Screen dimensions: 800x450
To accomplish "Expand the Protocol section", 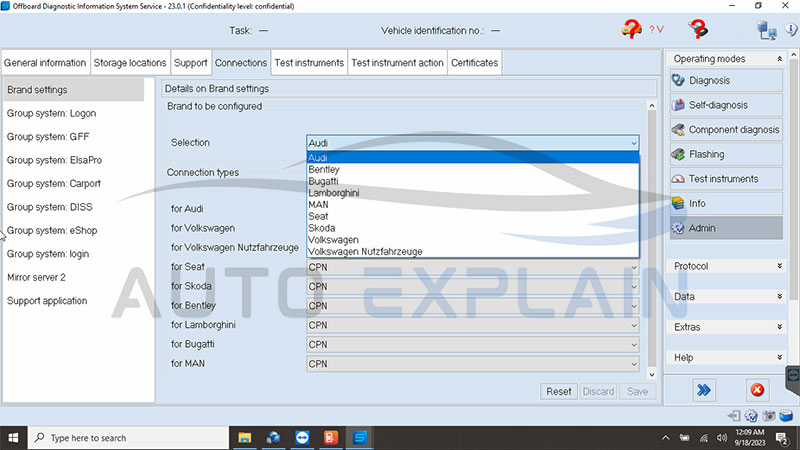I will point(780,266).
